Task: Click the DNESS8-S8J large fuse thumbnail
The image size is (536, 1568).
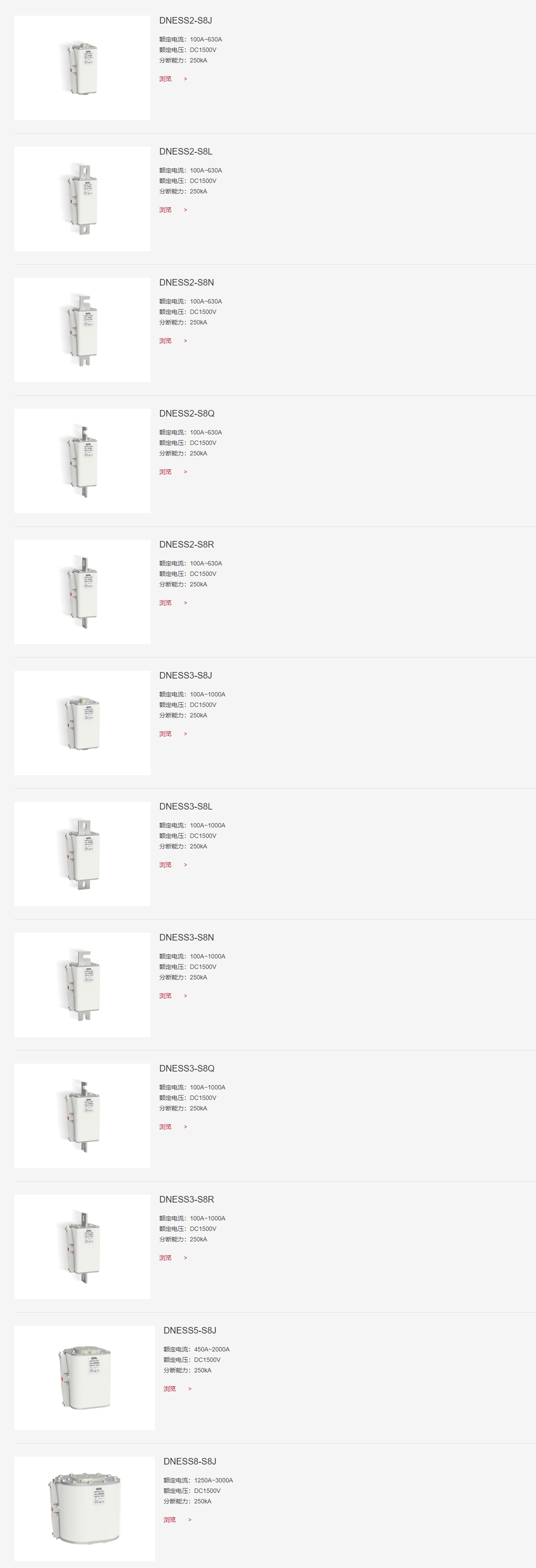Action: pyautogui.click(x=85, y=1508)
